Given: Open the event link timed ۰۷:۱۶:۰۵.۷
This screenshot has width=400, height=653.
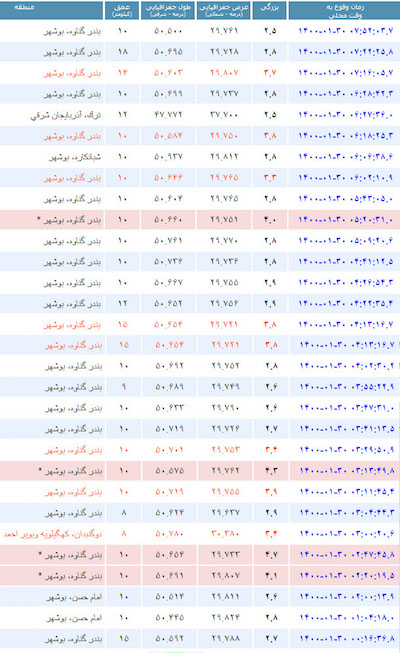Looking at the screenshot, I should pyautogui.click(x=346, y=73).
